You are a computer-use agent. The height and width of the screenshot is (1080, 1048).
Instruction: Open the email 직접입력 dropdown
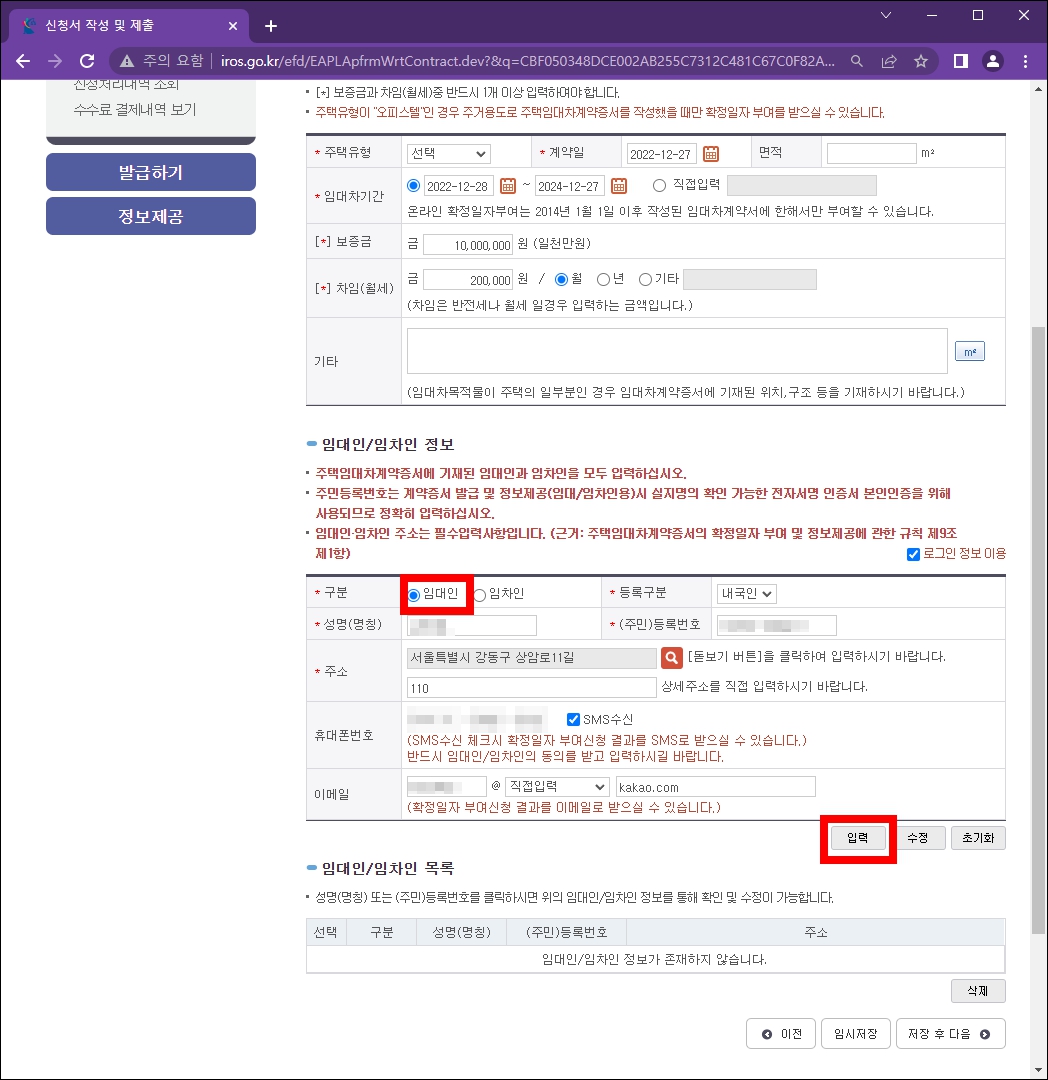(556, 786)
